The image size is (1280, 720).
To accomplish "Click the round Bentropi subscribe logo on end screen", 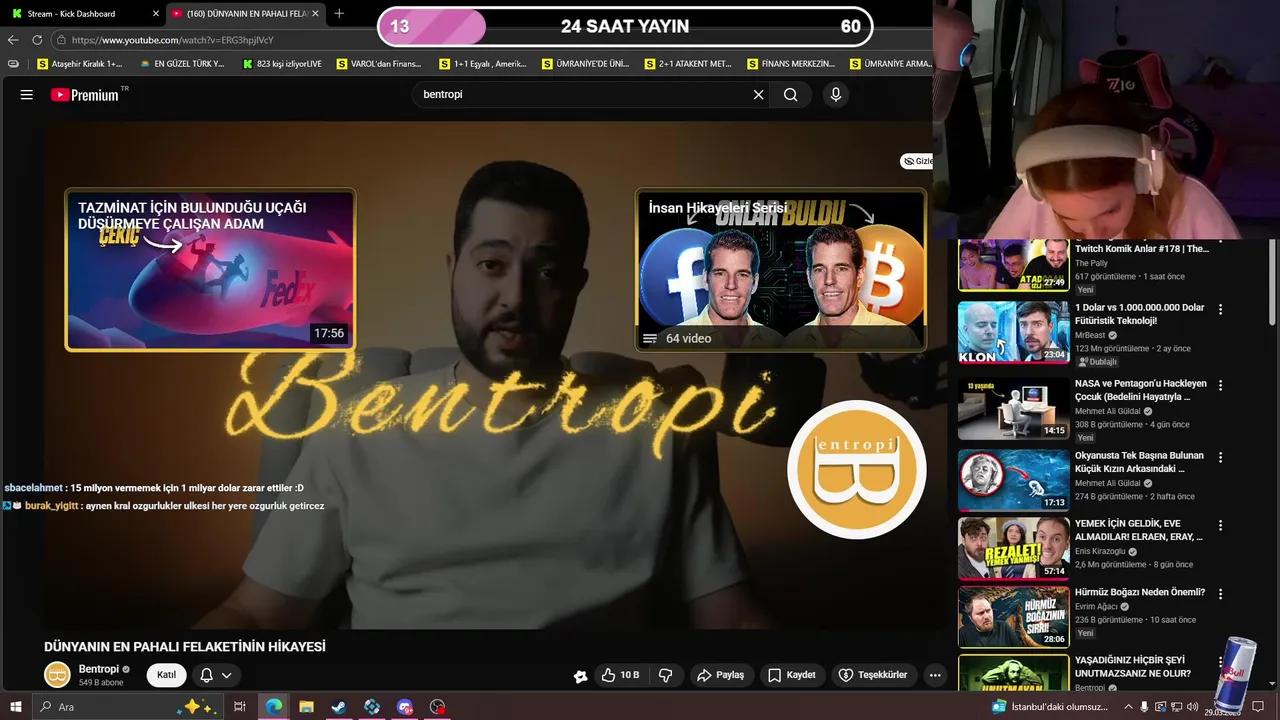I will (857, 469).
